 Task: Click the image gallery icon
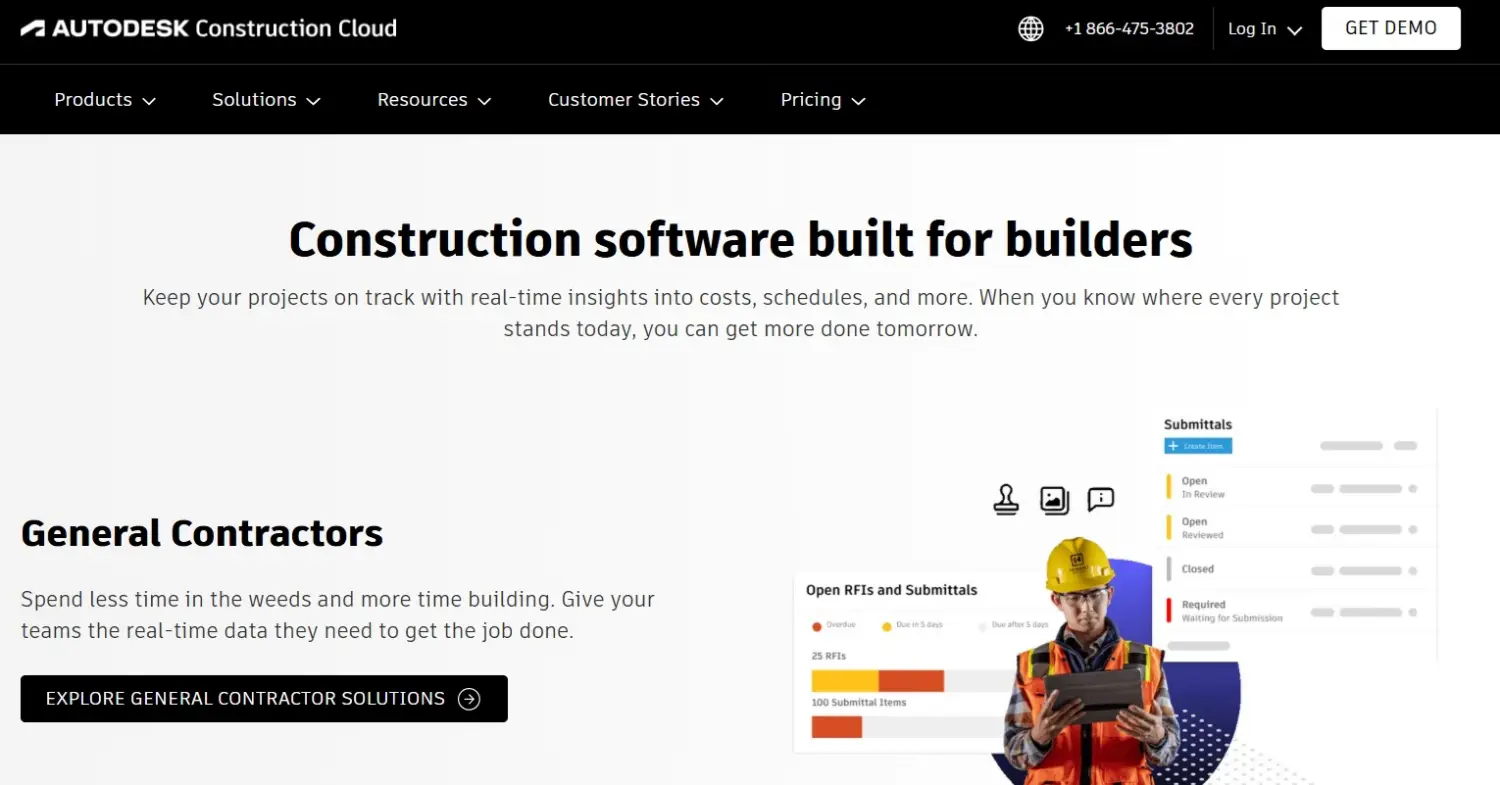click(x=1055, y=500)
